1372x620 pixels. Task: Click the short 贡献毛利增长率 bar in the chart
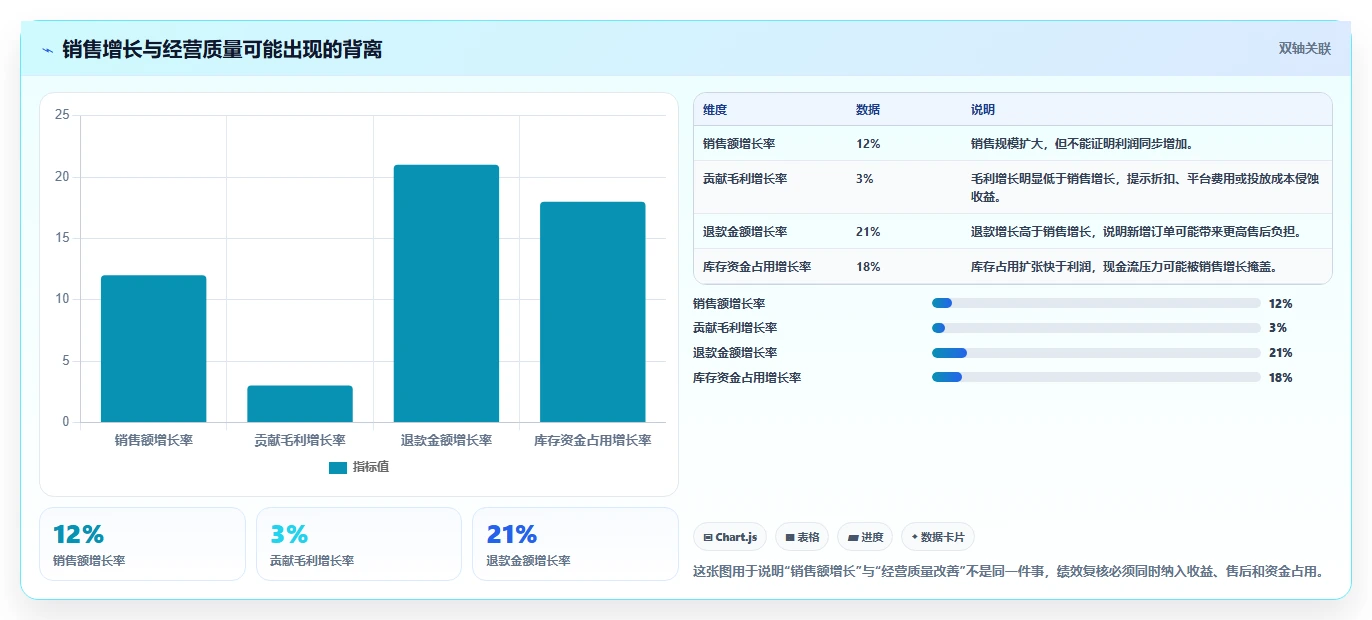tap(300, 404)
